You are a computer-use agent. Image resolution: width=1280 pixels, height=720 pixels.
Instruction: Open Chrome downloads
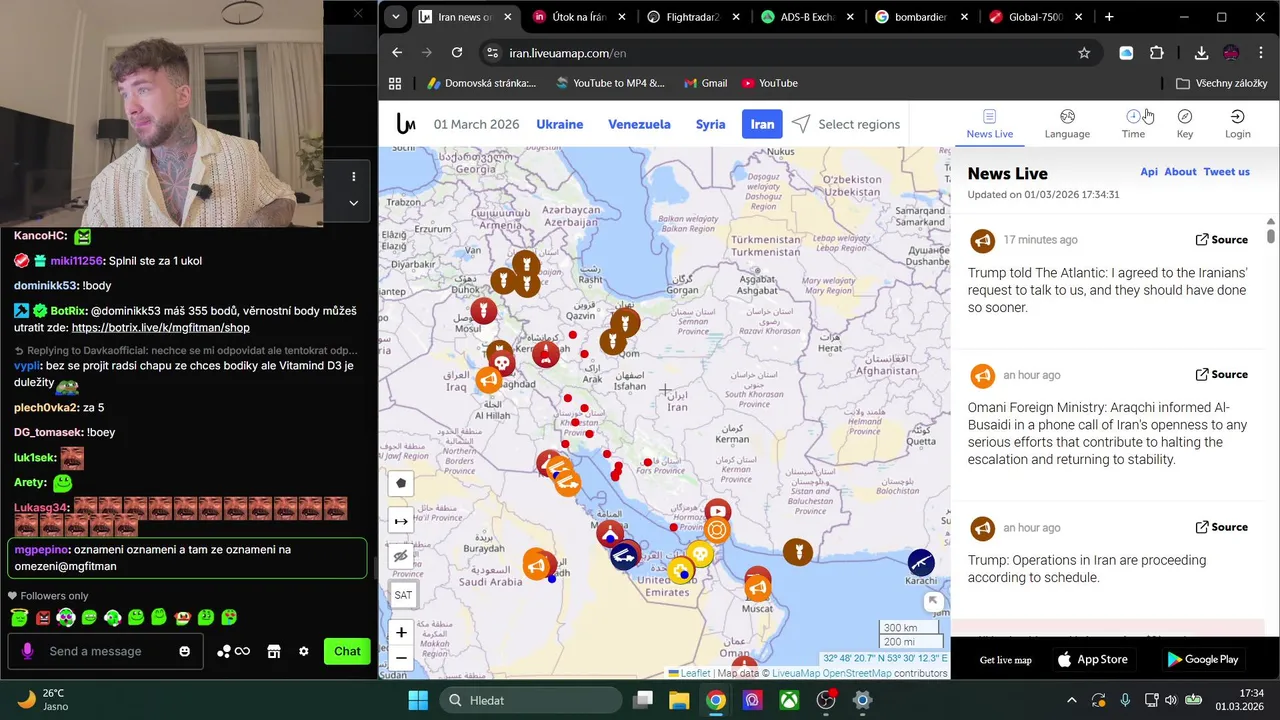coord(1201,53)
